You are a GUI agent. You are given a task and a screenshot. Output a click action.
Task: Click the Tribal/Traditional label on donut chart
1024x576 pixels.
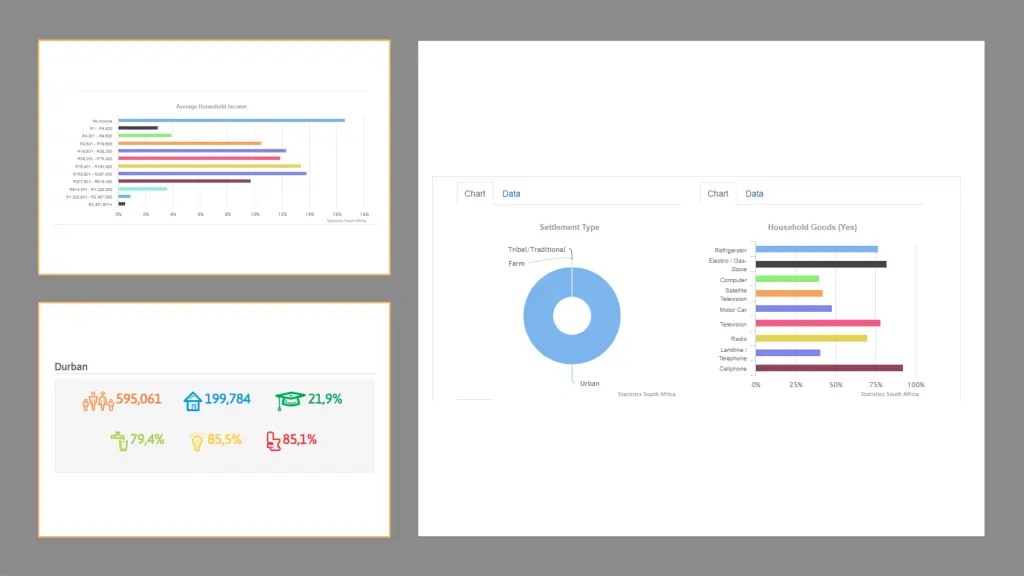click(x=536, y=249)
